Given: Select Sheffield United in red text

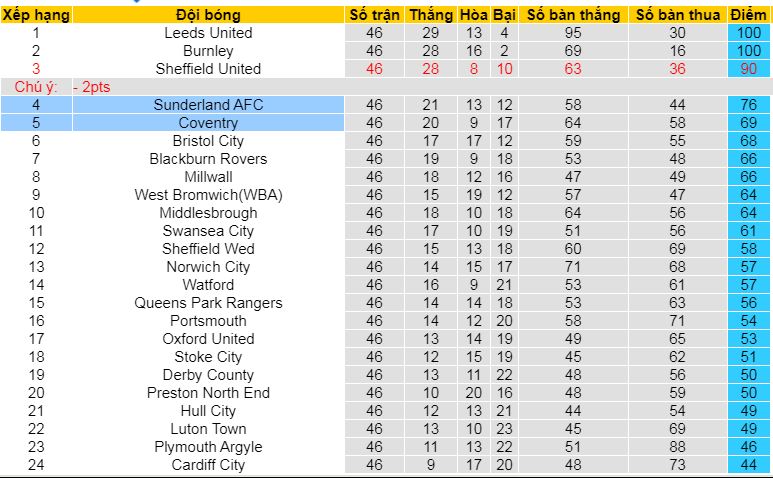Looking at the screenshot, I should coord(208,69).
